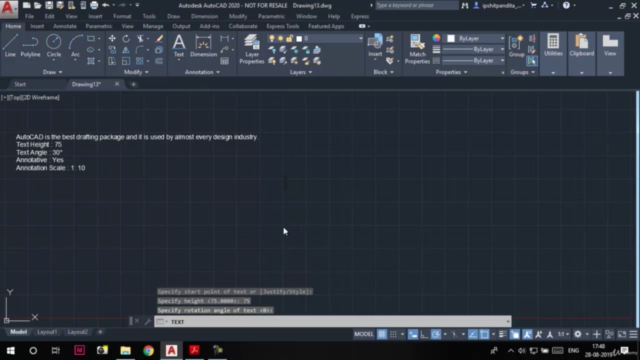Expand the Draw panel

pos(53,72)
